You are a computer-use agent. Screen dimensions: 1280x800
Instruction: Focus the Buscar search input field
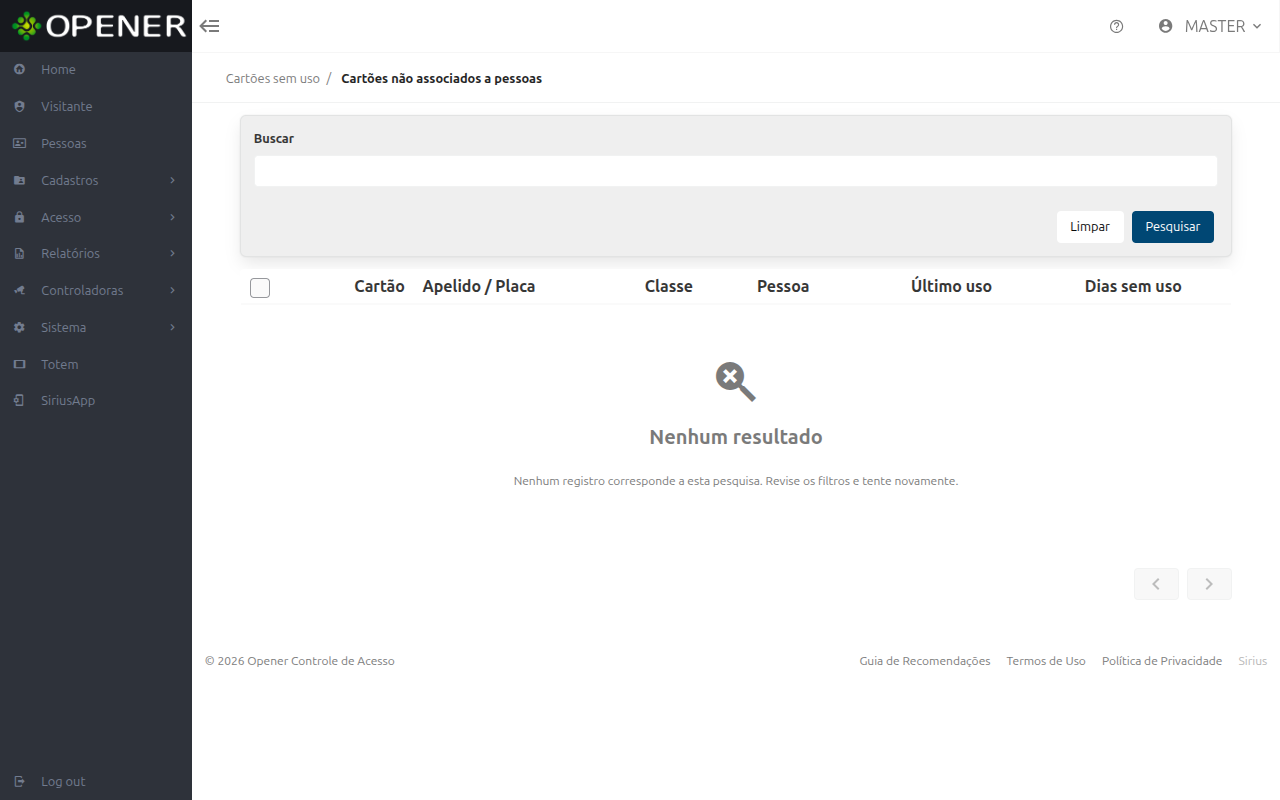736,171
